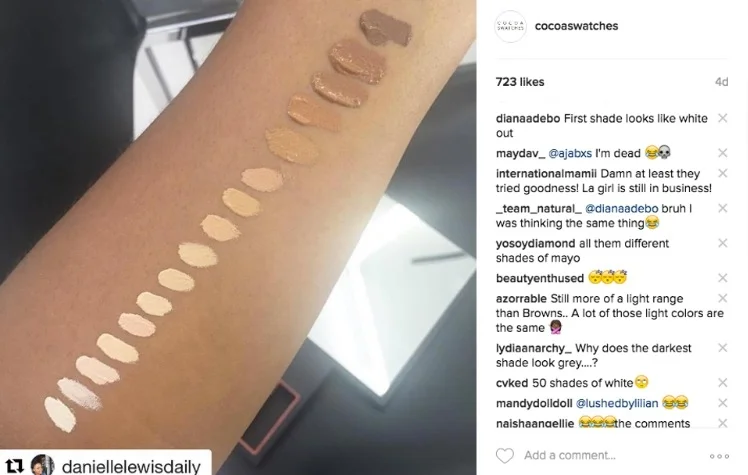Delete internationalmamii's comment via X icon
Screen dimensions: 748x475
[723, 173]
